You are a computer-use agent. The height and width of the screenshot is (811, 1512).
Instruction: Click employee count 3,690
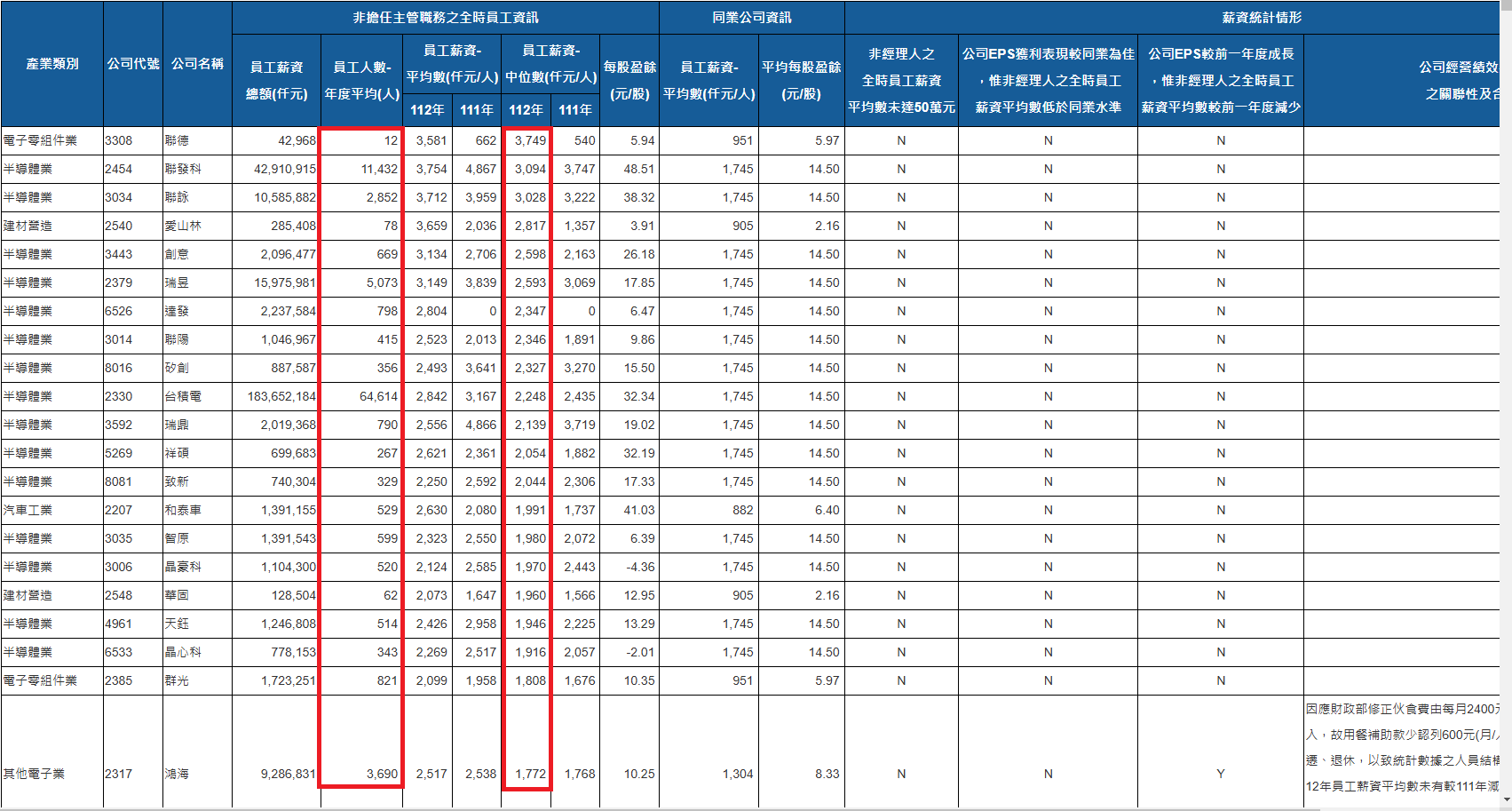383,774
